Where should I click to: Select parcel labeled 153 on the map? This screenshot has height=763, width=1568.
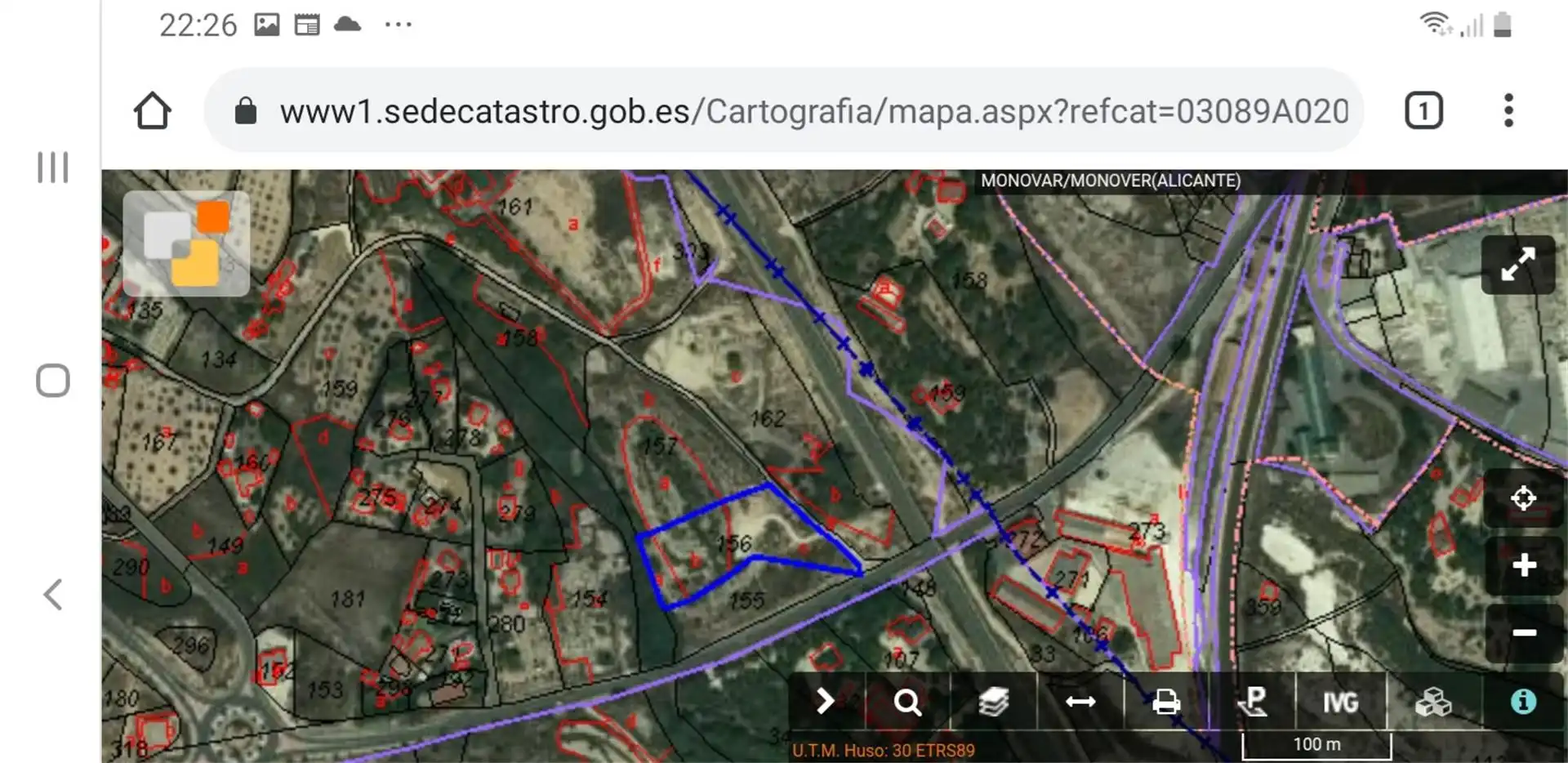click(x=325, y=690)
